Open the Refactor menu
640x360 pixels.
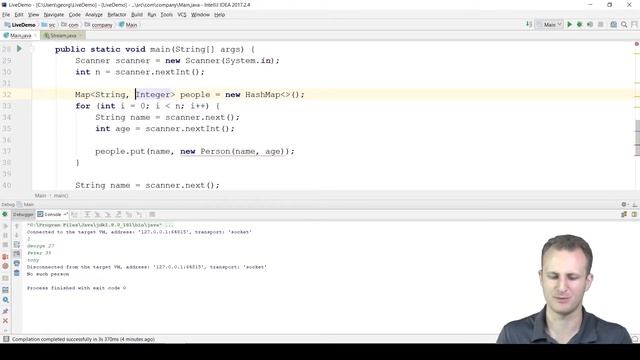point(117,15)
